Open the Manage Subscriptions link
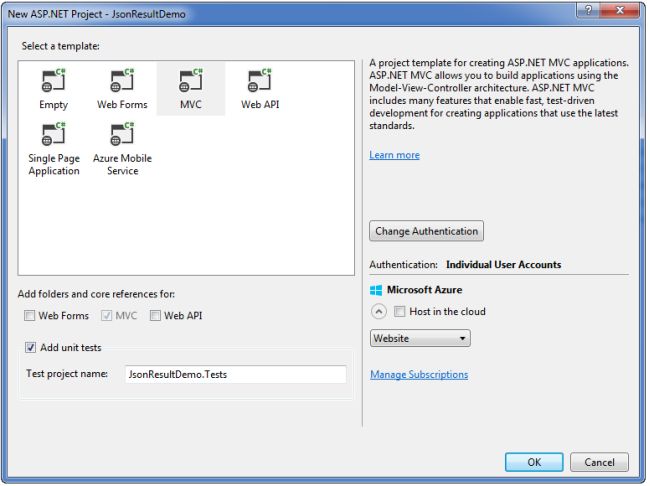Viewport: 650px width, 486px height. pos(419,374)
